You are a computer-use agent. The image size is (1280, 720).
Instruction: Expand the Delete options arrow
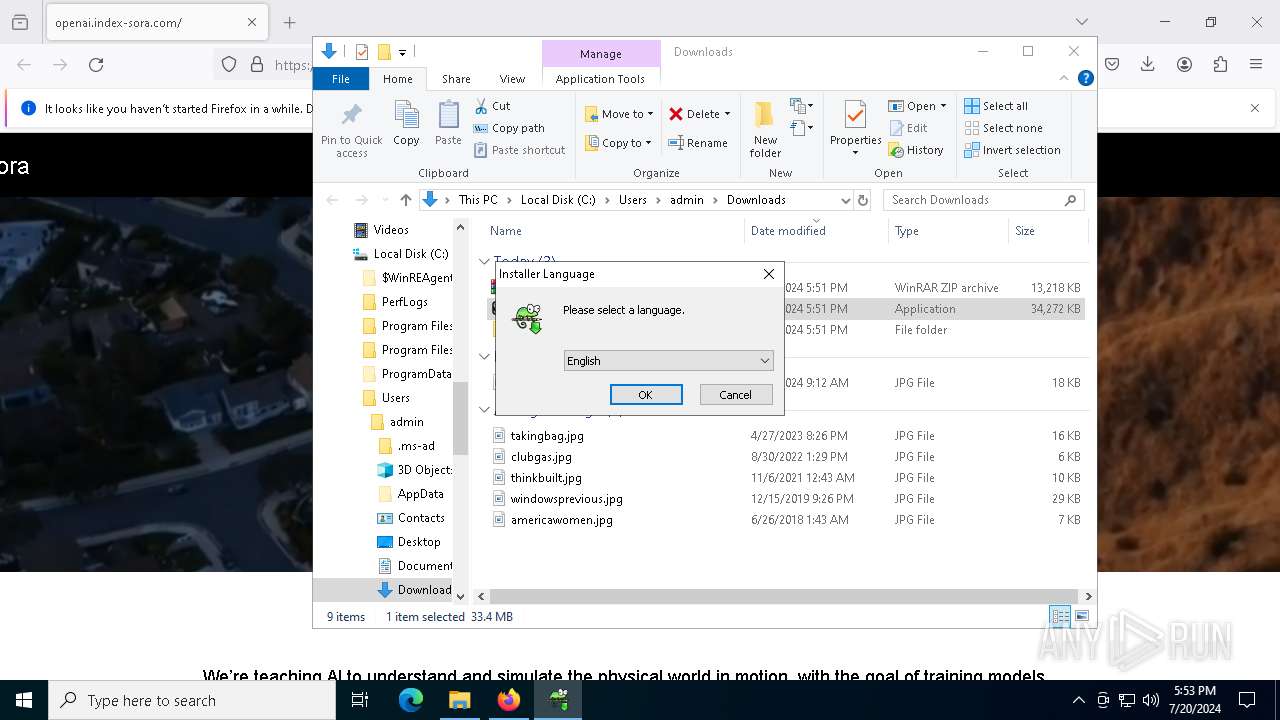click(727, 114)
